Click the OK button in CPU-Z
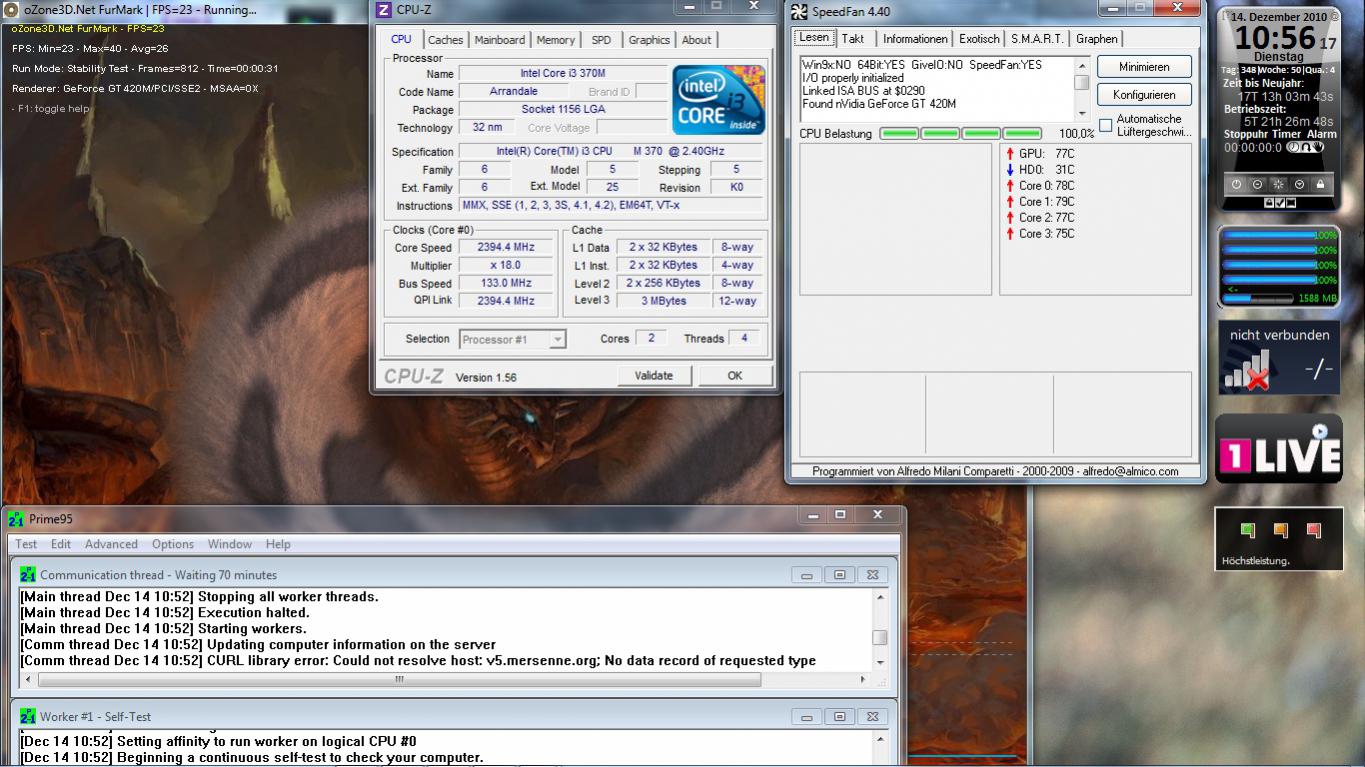The image size is (1365, 767). point(735,376)
